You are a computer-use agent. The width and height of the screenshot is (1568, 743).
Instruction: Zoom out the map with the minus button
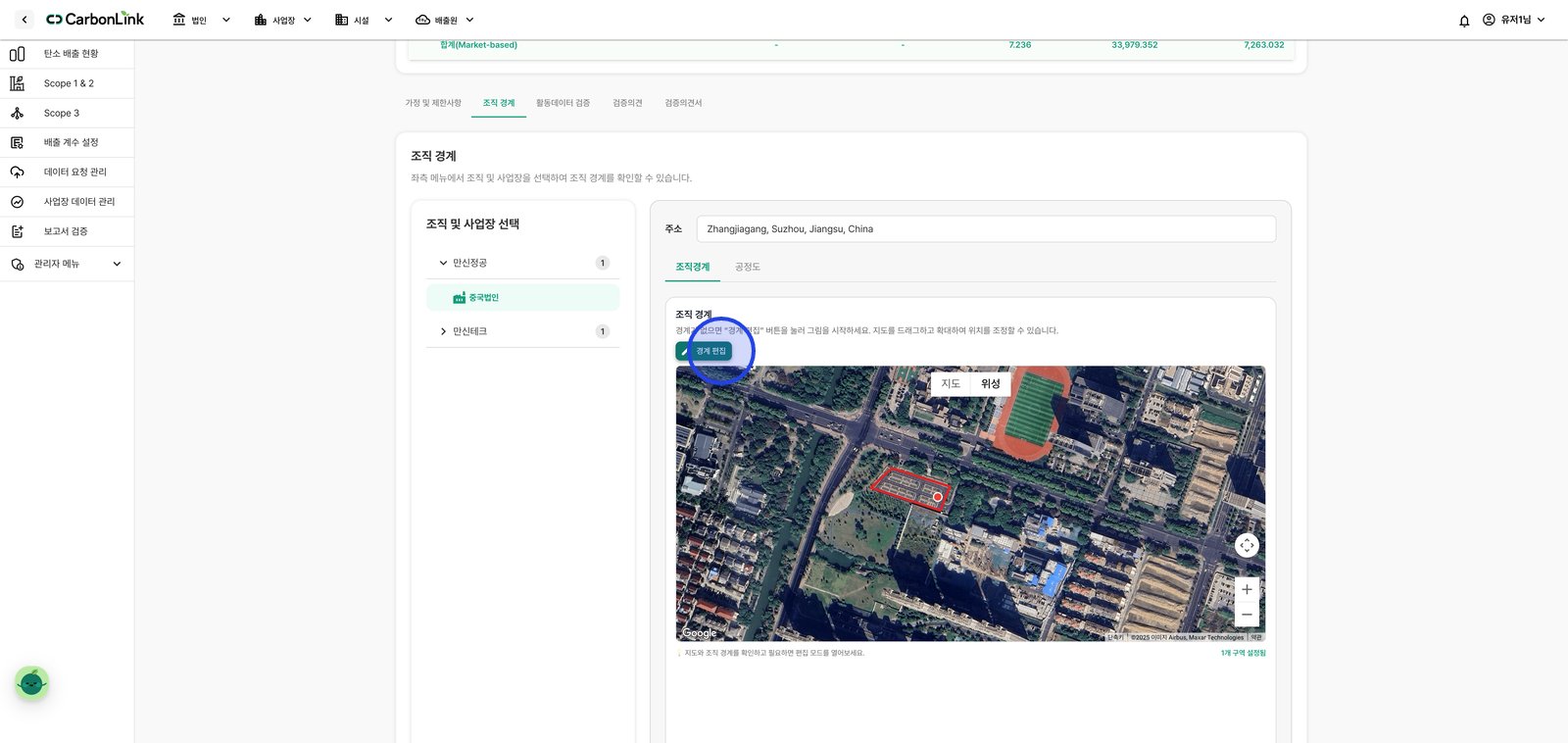click(1247, 615)
